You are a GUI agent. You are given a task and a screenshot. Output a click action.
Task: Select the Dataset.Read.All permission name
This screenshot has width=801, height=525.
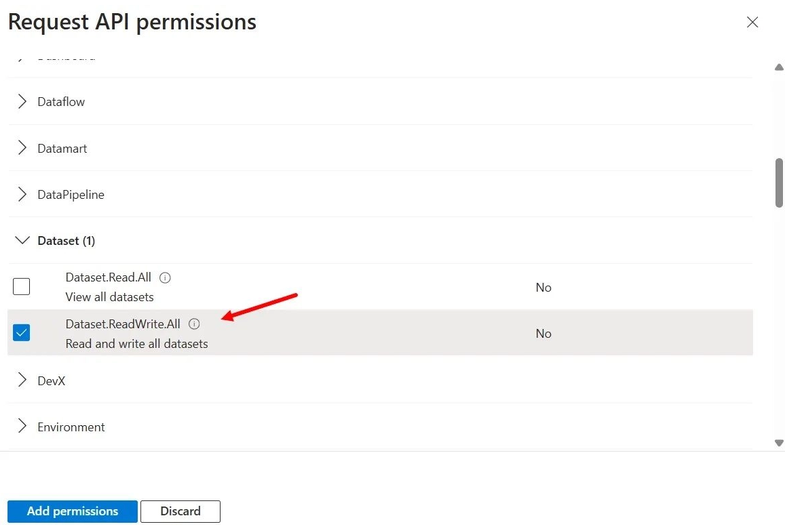coord(108,278)
